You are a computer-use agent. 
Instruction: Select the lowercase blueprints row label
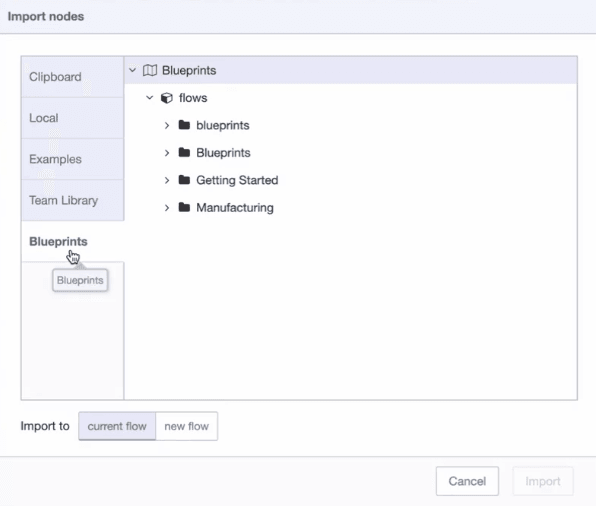tap(223, 125)
